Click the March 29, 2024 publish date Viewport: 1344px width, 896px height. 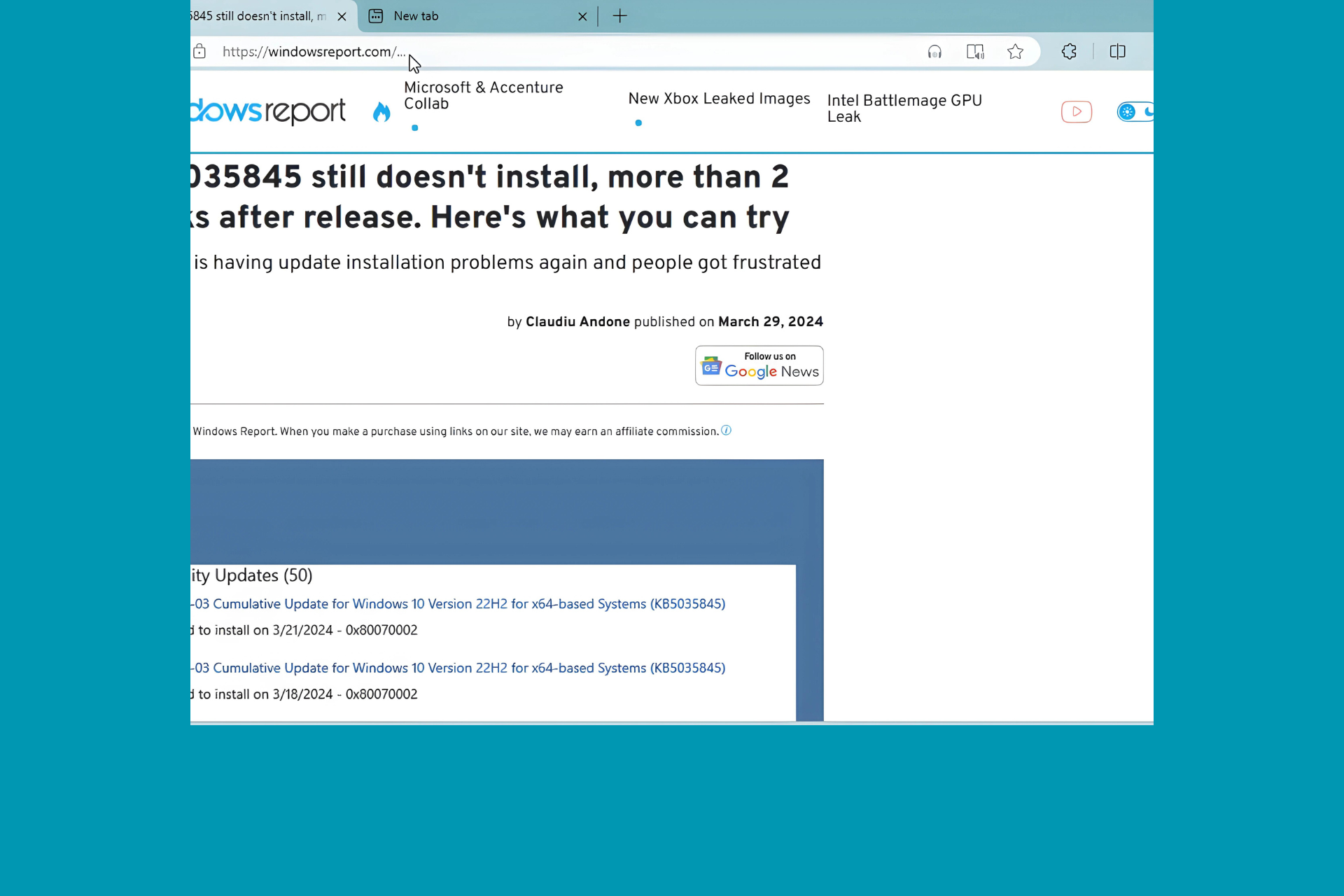771,322
